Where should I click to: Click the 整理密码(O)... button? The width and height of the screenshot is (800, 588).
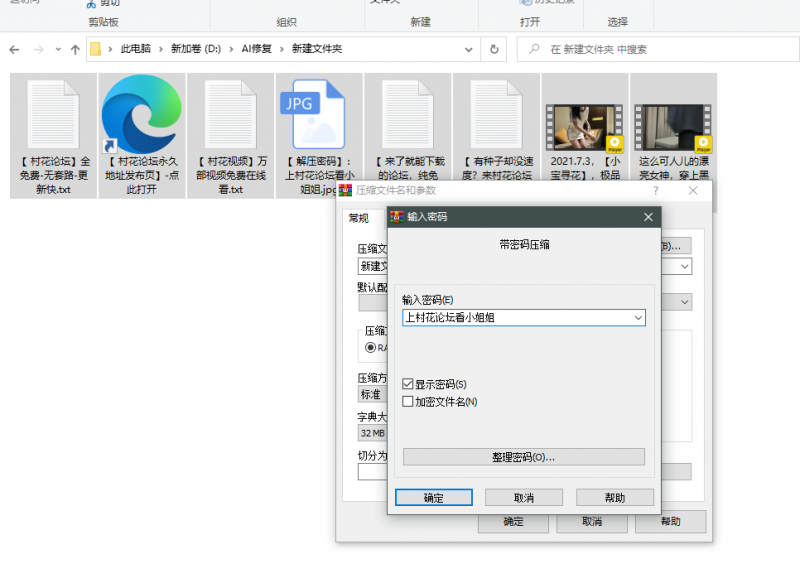(523, 457)
